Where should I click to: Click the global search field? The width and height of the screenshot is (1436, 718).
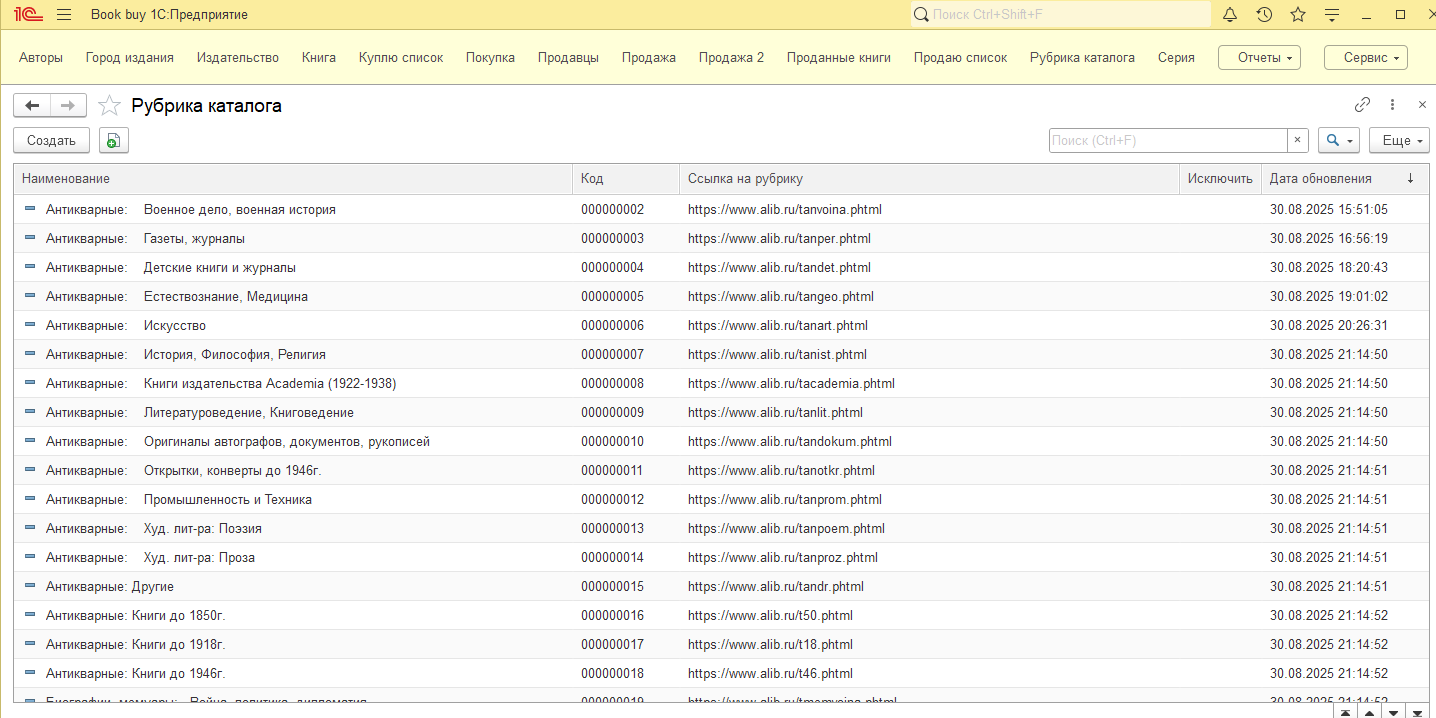tap(1060, 15)
